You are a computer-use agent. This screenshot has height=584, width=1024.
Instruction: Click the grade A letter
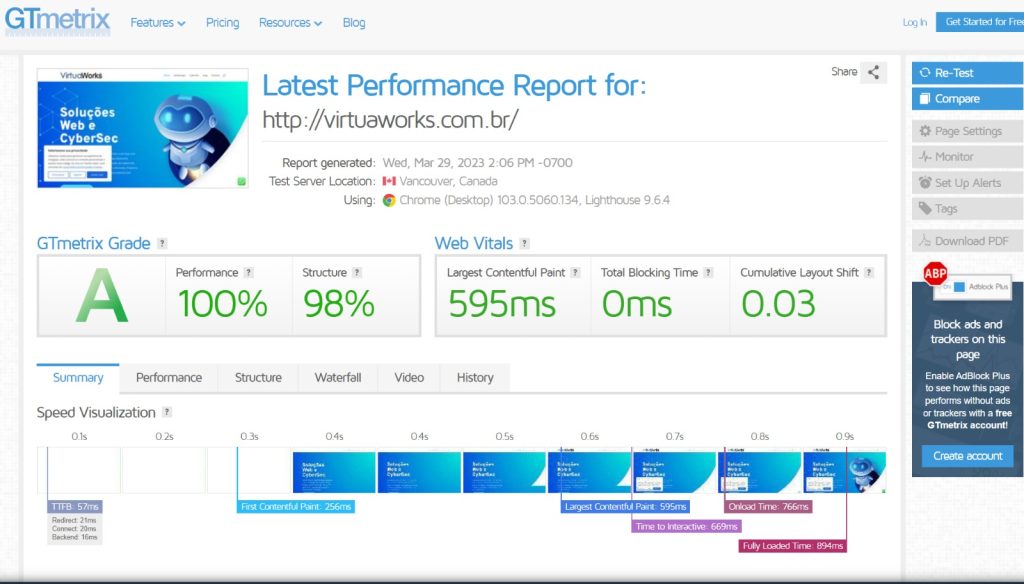click(x=102, y=297)
